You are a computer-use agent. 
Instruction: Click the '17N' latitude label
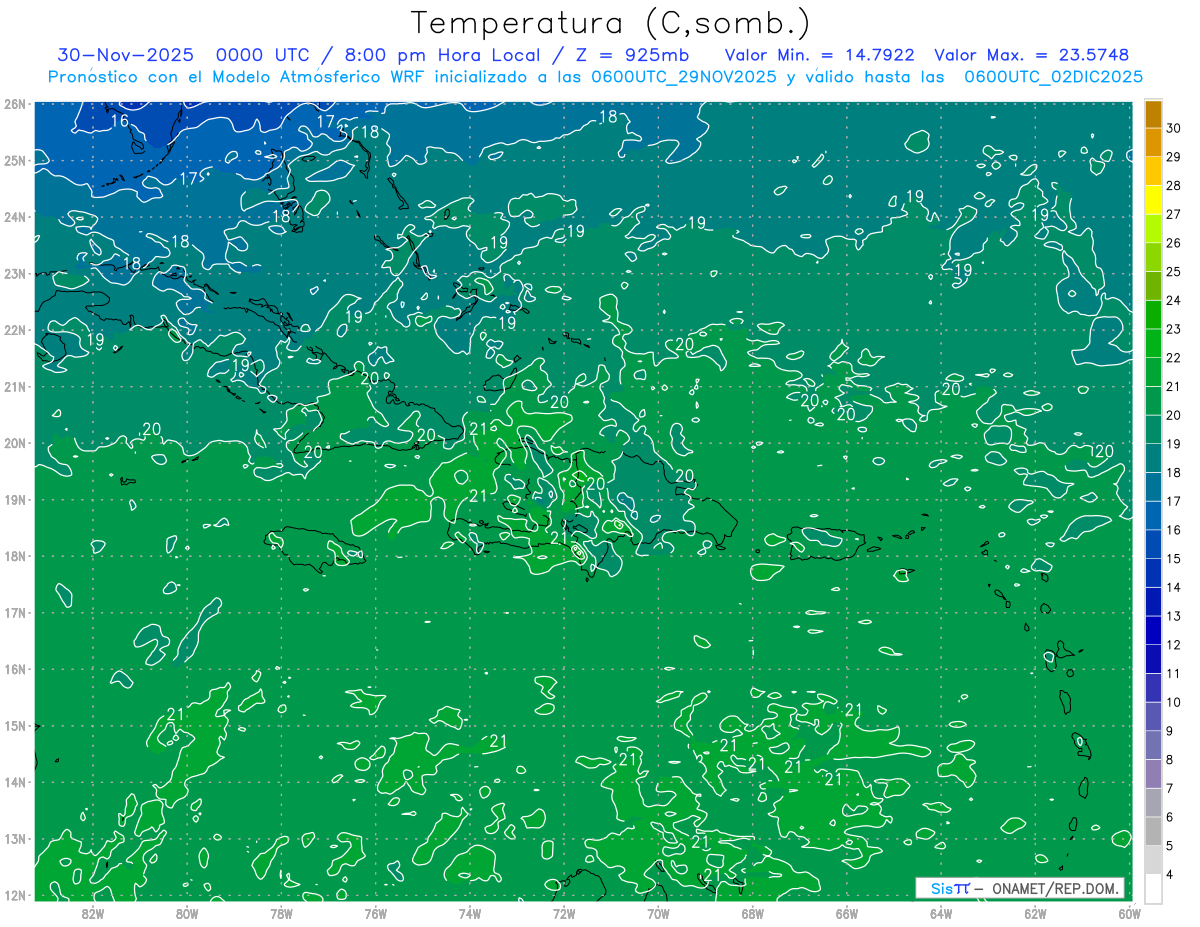click(14, 612)
